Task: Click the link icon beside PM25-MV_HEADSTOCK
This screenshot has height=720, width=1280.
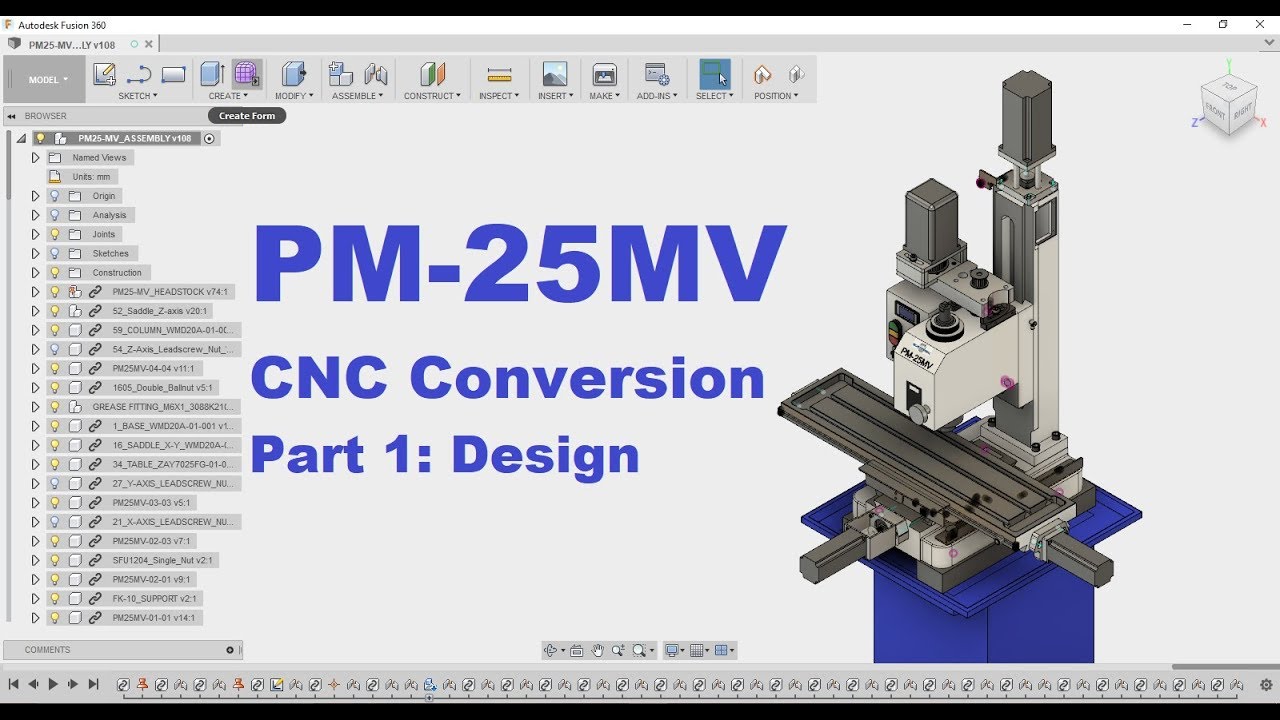Action: [95, 292]
